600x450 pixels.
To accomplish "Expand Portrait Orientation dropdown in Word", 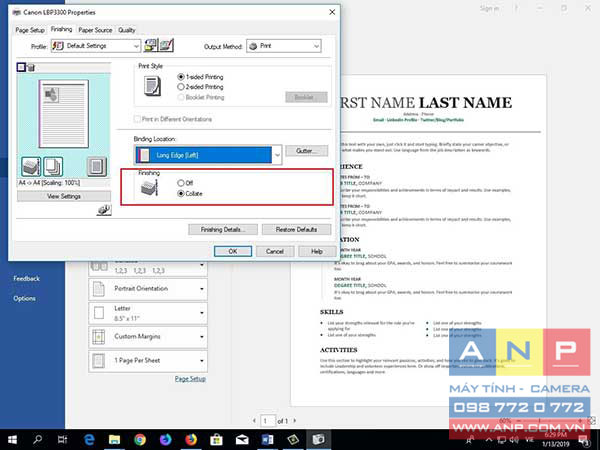I will coord(202,289).
